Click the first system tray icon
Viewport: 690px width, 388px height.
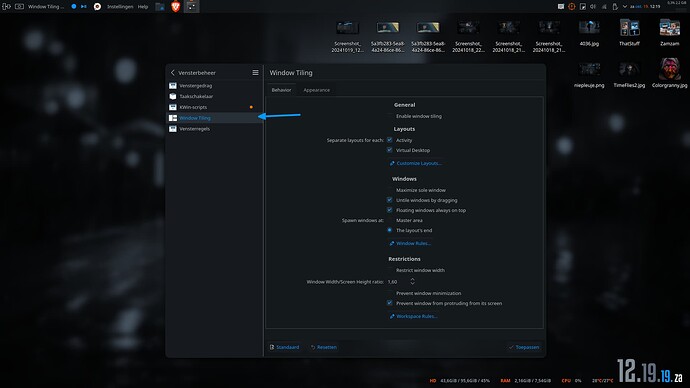coord(561,7)
